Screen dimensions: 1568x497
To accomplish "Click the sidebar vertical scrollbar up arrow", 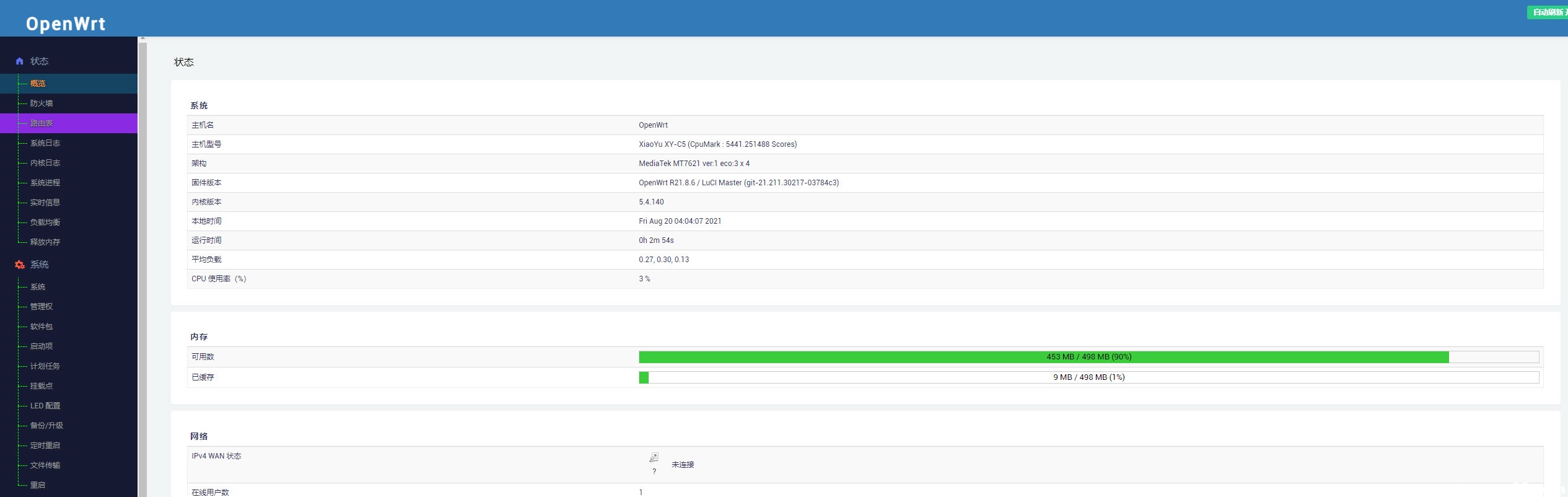I will click(x=142, y=38).
